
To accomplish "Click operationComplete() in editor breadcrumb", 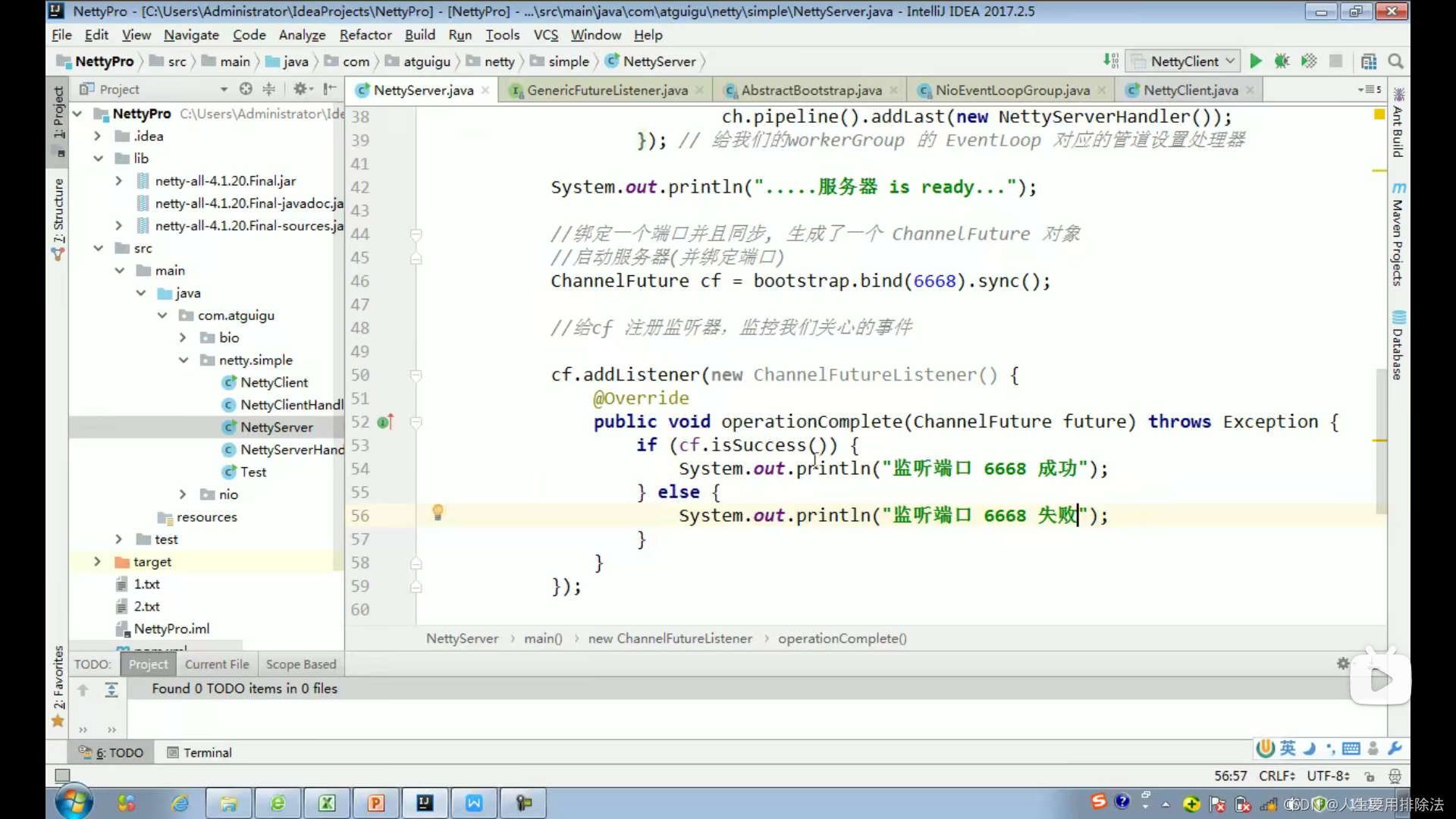I will click(842, 639).
